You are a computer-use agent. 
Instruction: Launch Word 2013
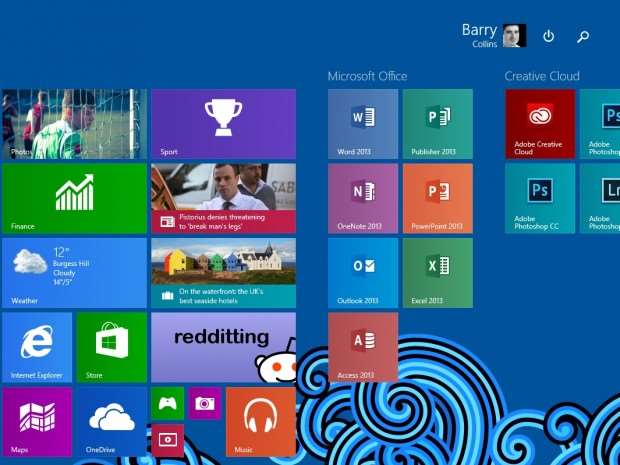click(x=363, y=124)
